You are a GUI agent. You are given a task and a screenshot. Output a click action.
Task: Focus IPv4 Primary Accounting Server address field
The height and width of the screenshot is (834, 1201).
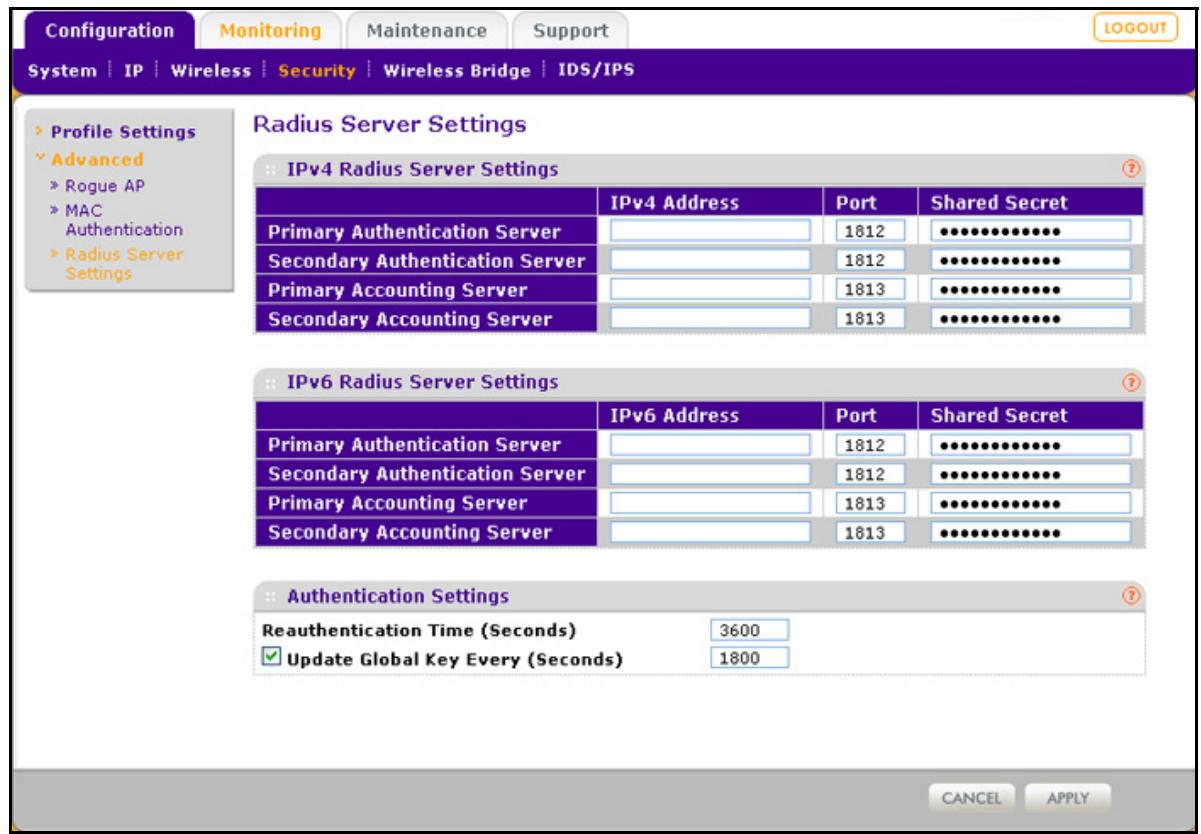click(x=710, y=290)
